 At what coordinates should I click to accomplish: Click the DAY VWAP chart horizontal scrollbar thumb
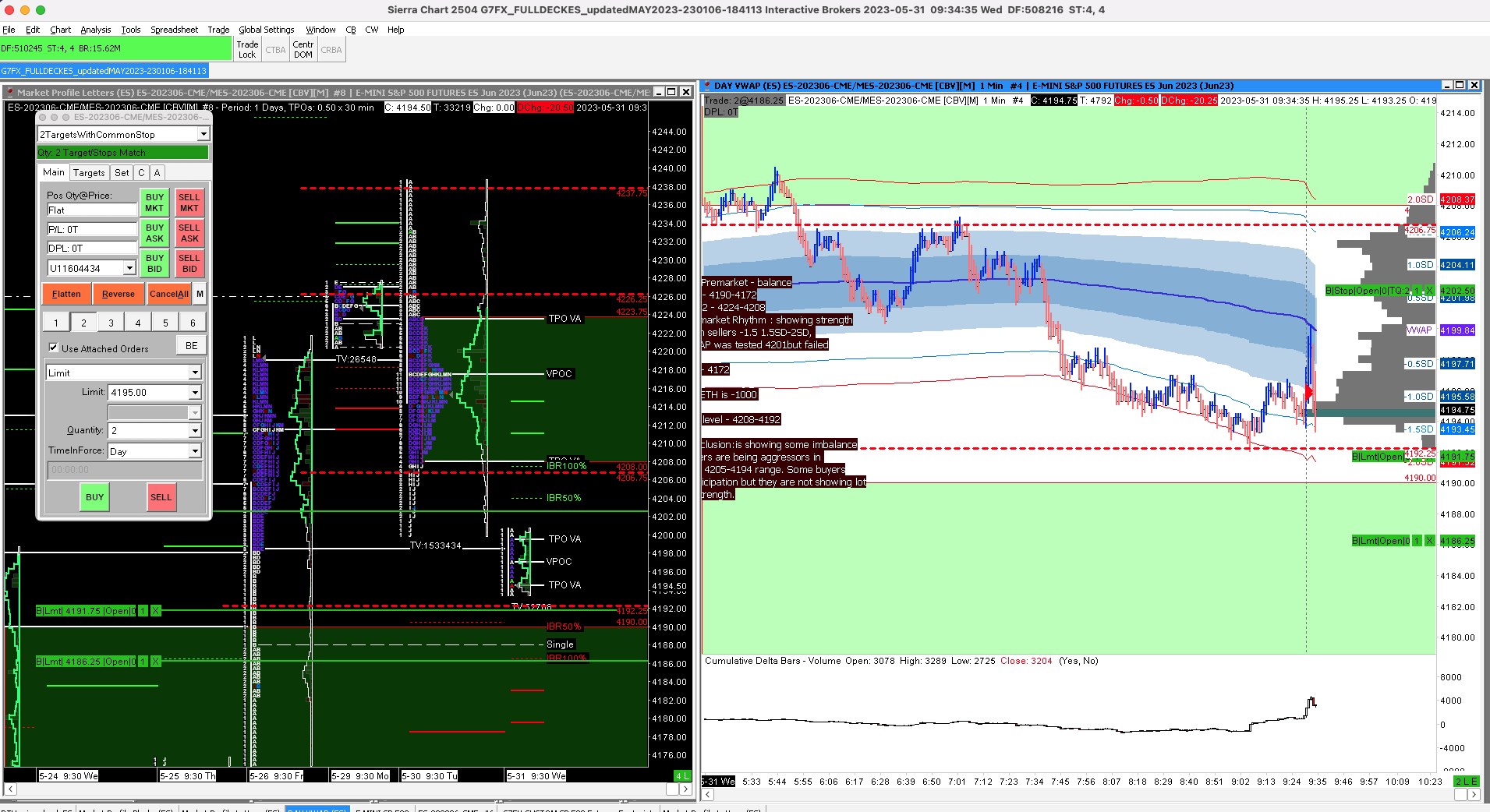[1461, 794]
